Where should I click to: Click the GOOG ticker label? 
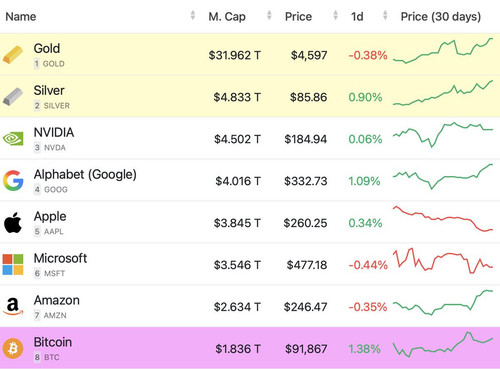(56, 190)
